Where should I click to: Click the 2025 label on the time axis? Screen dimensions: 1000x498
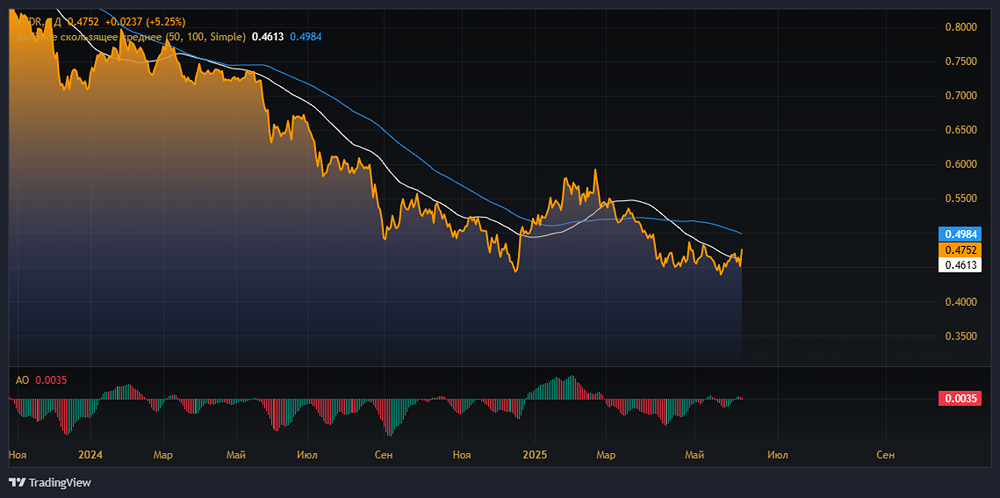pyautogui.click(x=534, y=455)
